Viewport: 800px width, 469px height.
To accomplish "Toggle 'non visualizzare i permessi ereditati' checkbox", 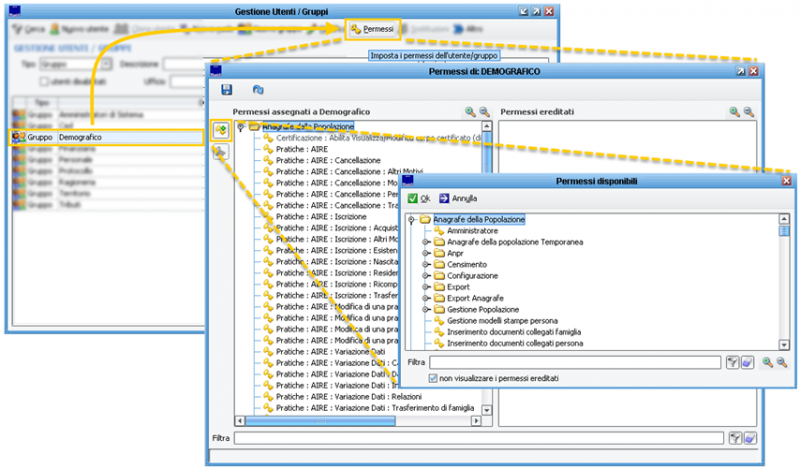I will tap(433, 379).
